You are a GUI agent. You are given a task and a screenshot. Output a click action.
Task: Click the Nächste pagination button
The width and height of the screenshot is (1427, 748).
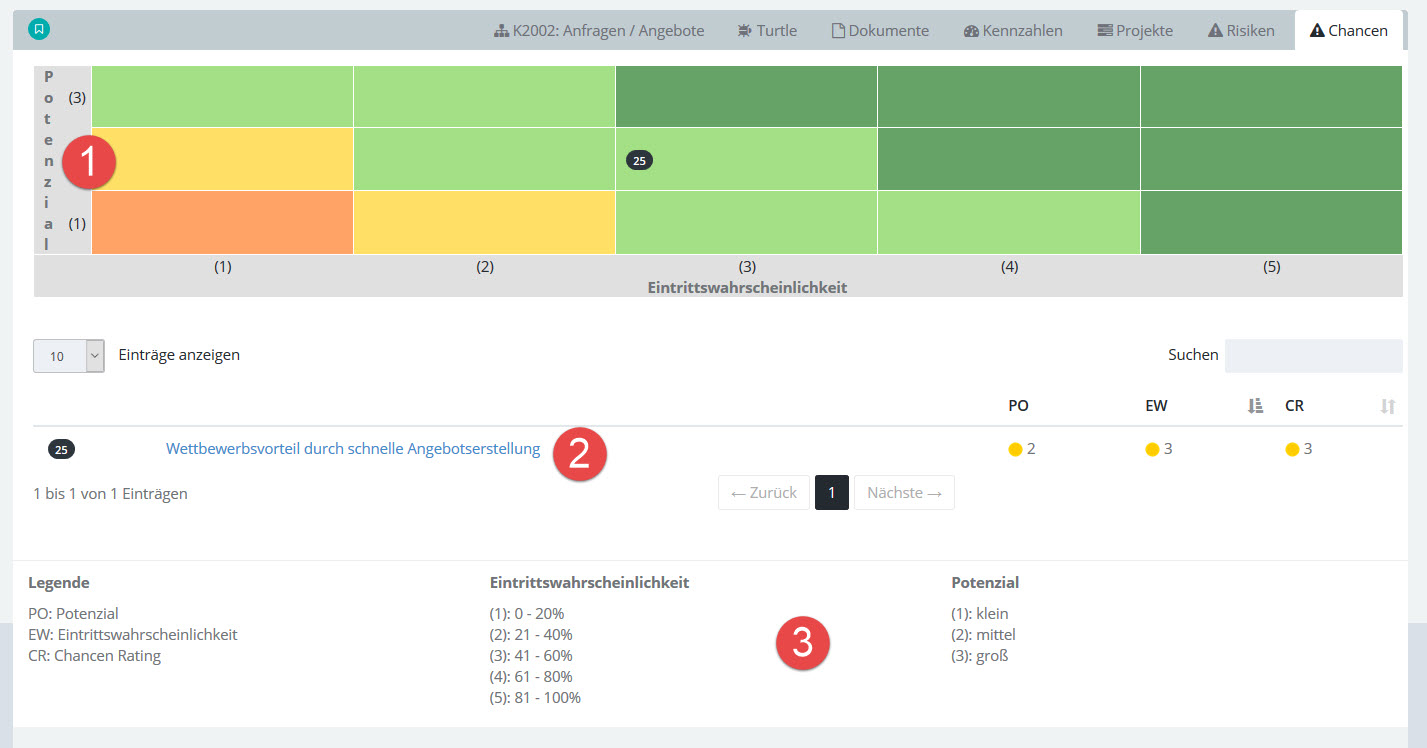click(x=903, y=493)
